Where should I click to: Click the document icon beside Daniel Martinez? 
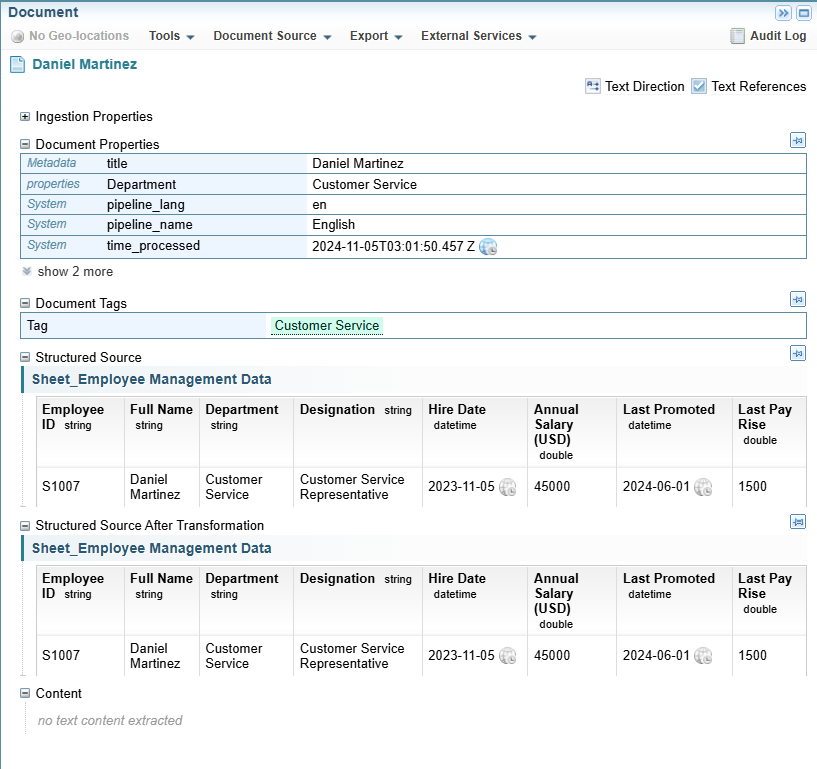pos(17,65)
